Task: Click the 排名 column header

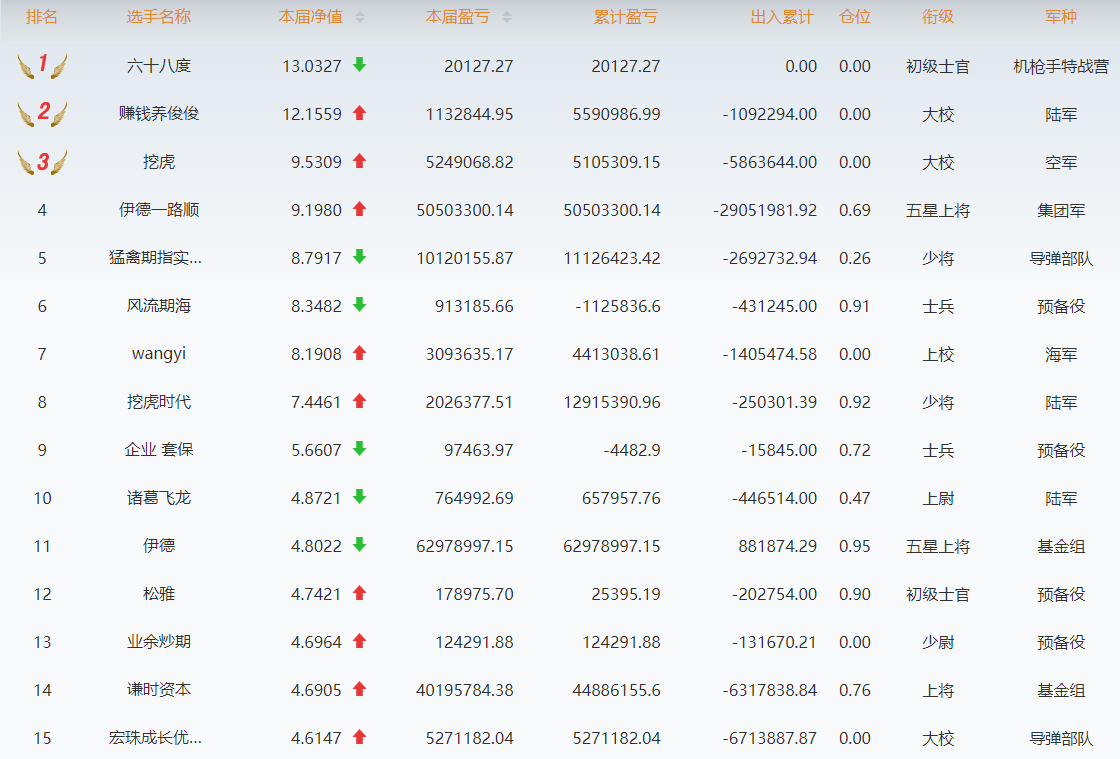Action: 41,17
